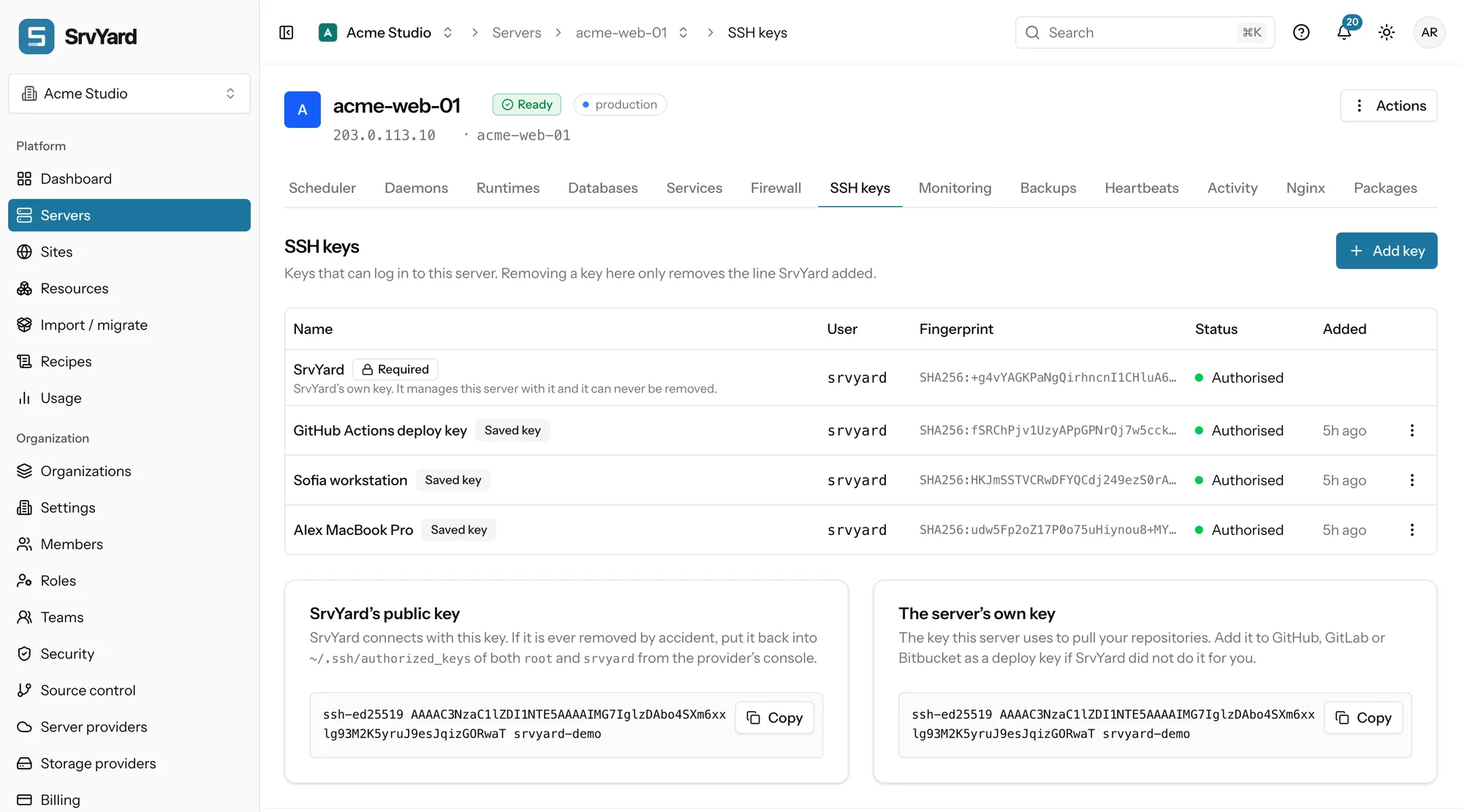Expand the acme-web-01 breadcrumb server switcher
Image resolution: width=1462 pixels, height=812 pixels.
coord(683,33)
